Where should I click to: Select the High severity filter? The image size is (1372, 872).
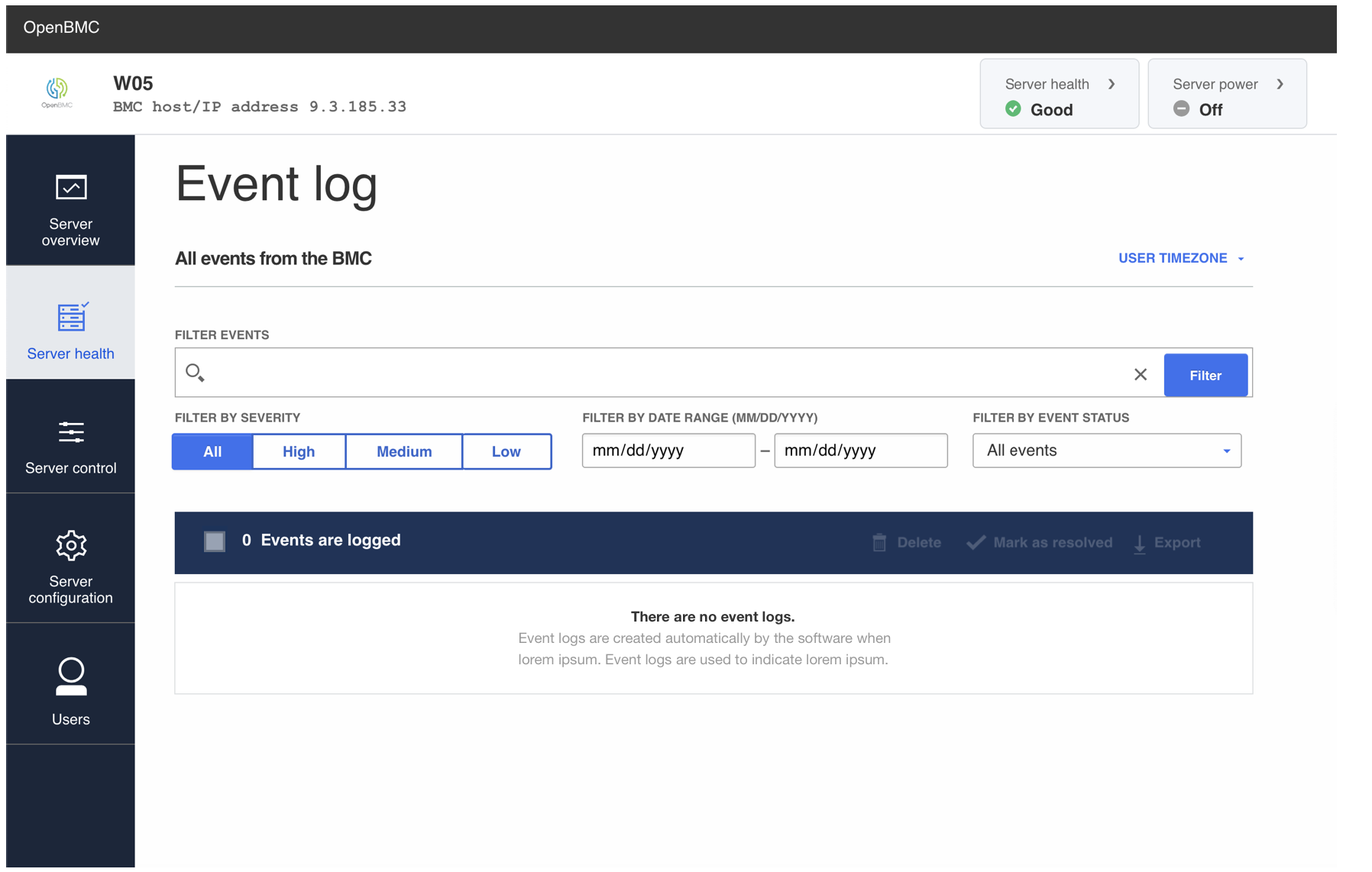tap(298, 451)
